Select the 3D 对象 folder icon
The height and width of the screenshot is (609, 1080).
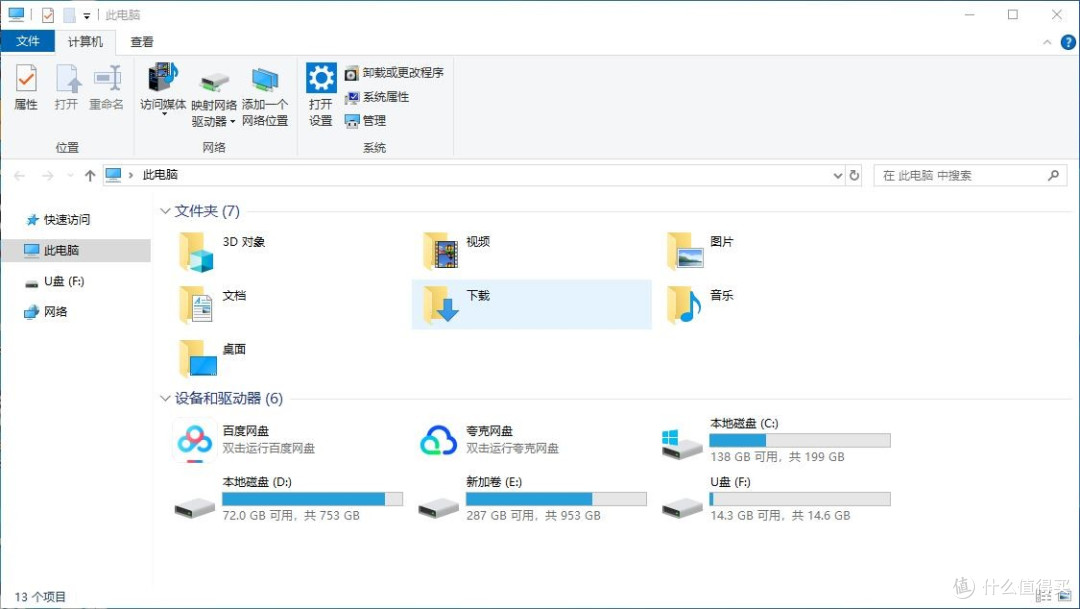tap(196, 251)
